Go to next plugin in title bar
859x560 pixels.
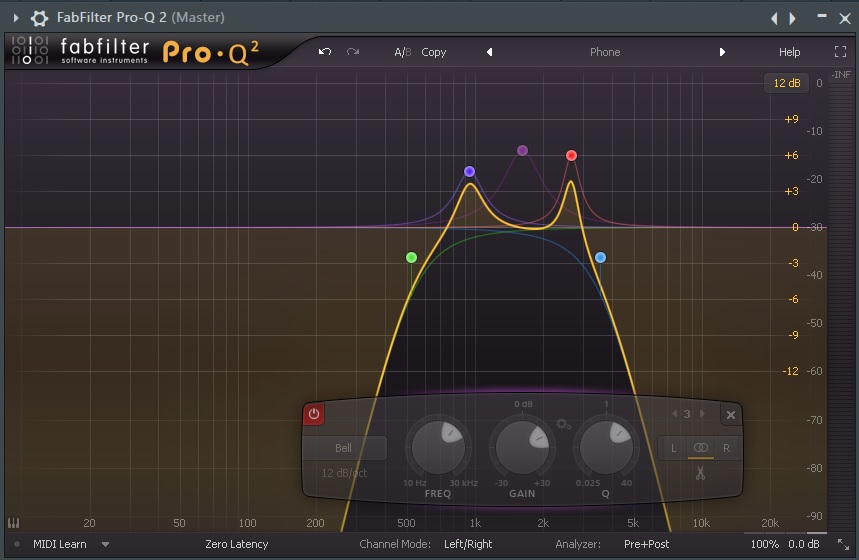coord(792,19)
